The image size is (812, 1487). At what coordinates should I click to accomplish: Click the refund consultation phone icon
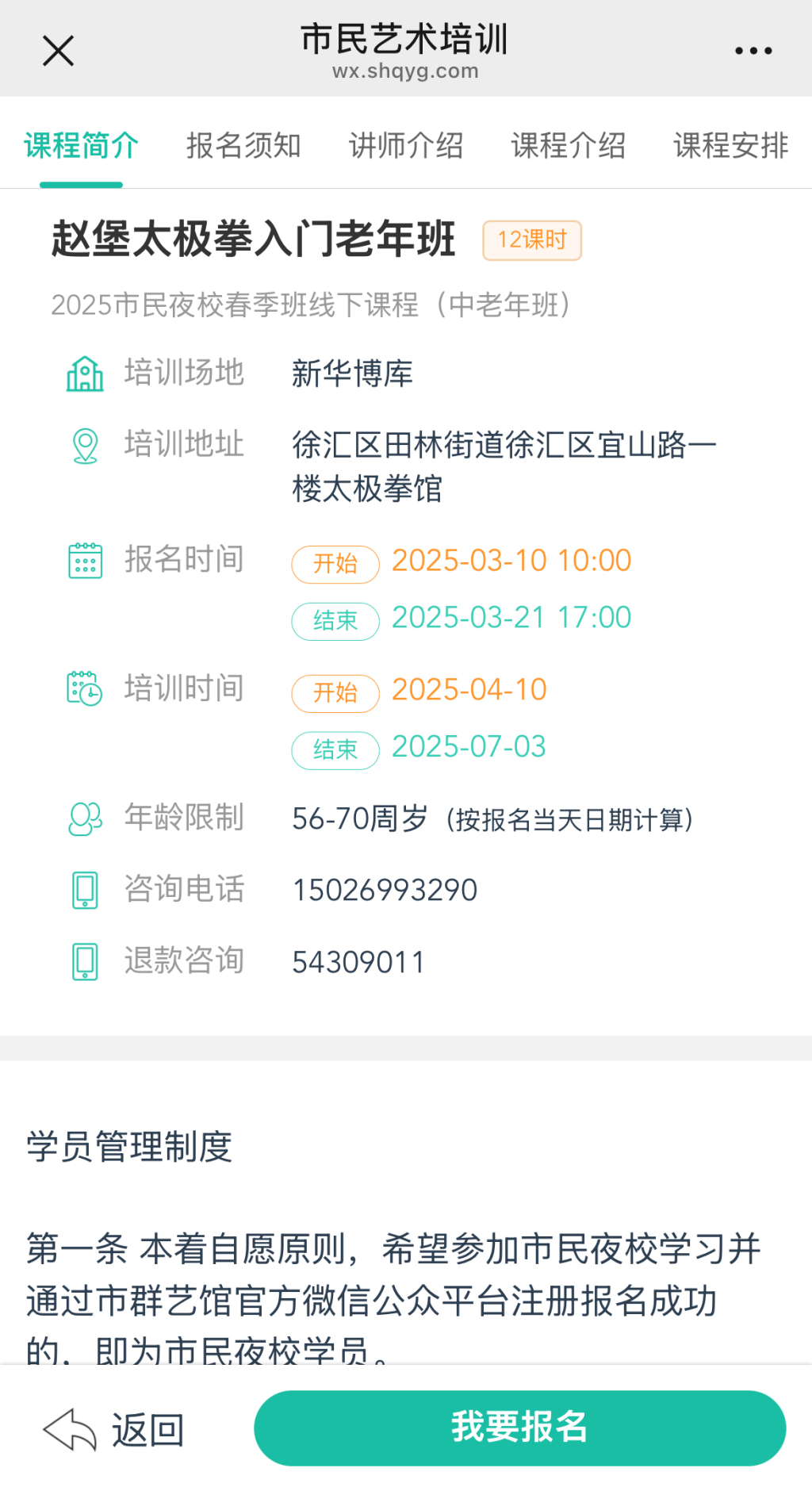tap(85, 962)
